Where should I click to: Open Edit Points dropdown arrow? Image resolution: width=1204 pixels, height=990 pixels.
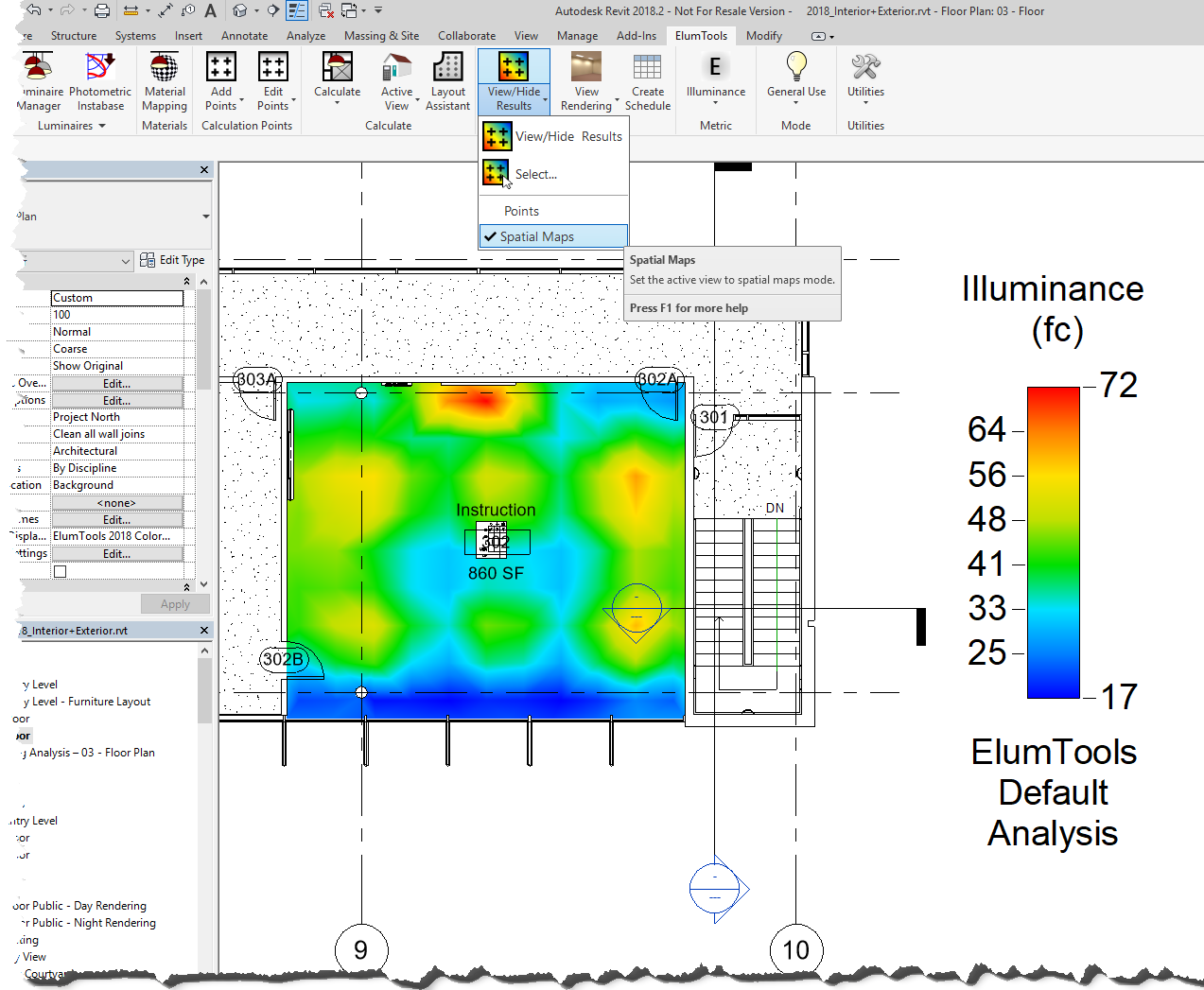click(x=294, y=99)
